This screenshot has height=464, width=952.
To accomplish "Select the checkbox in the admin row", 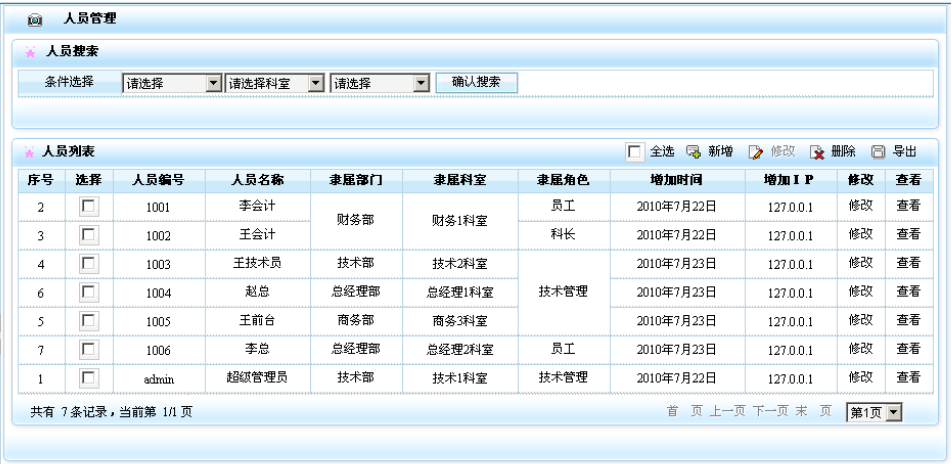I will 88,377.
